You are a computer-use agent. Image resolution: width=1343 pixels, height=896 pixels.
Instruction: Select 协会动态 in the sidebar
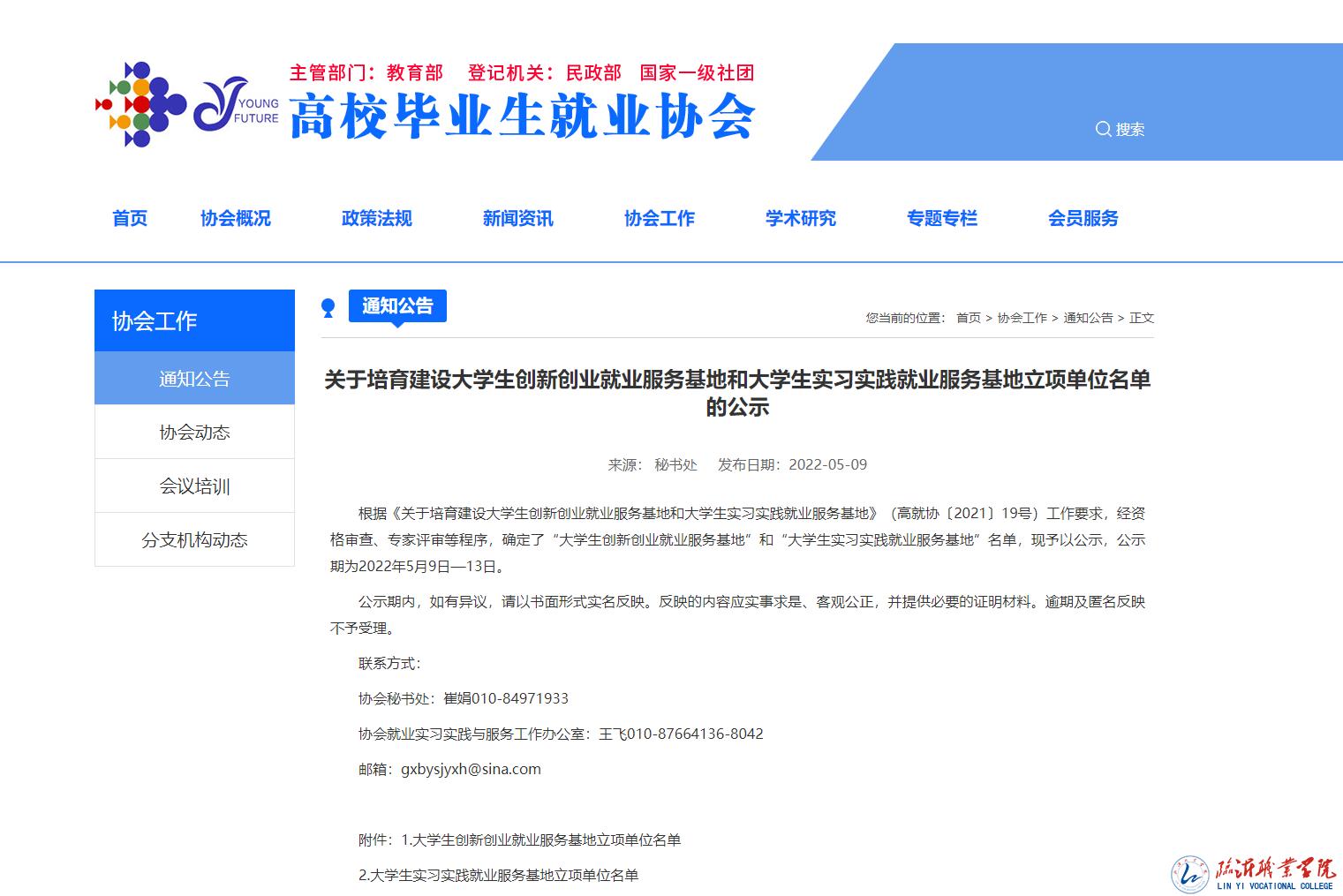[x=194, y=433]
